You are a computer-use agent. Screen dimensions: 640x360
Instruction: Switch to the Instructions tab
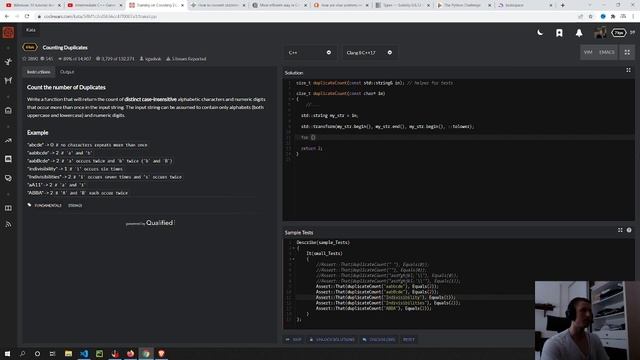39,72
